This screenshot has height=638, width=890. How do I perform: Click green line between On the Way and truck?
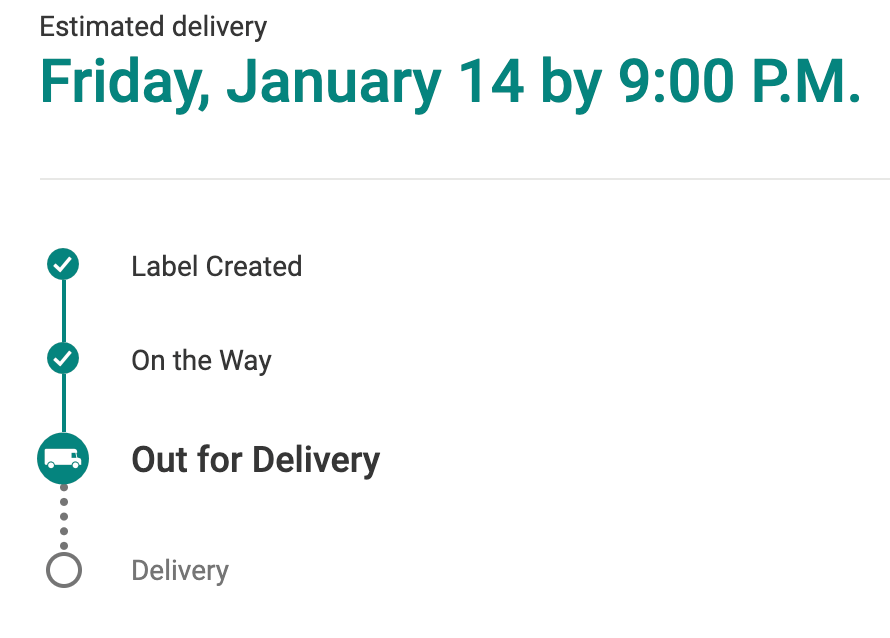tap(63, 403)
